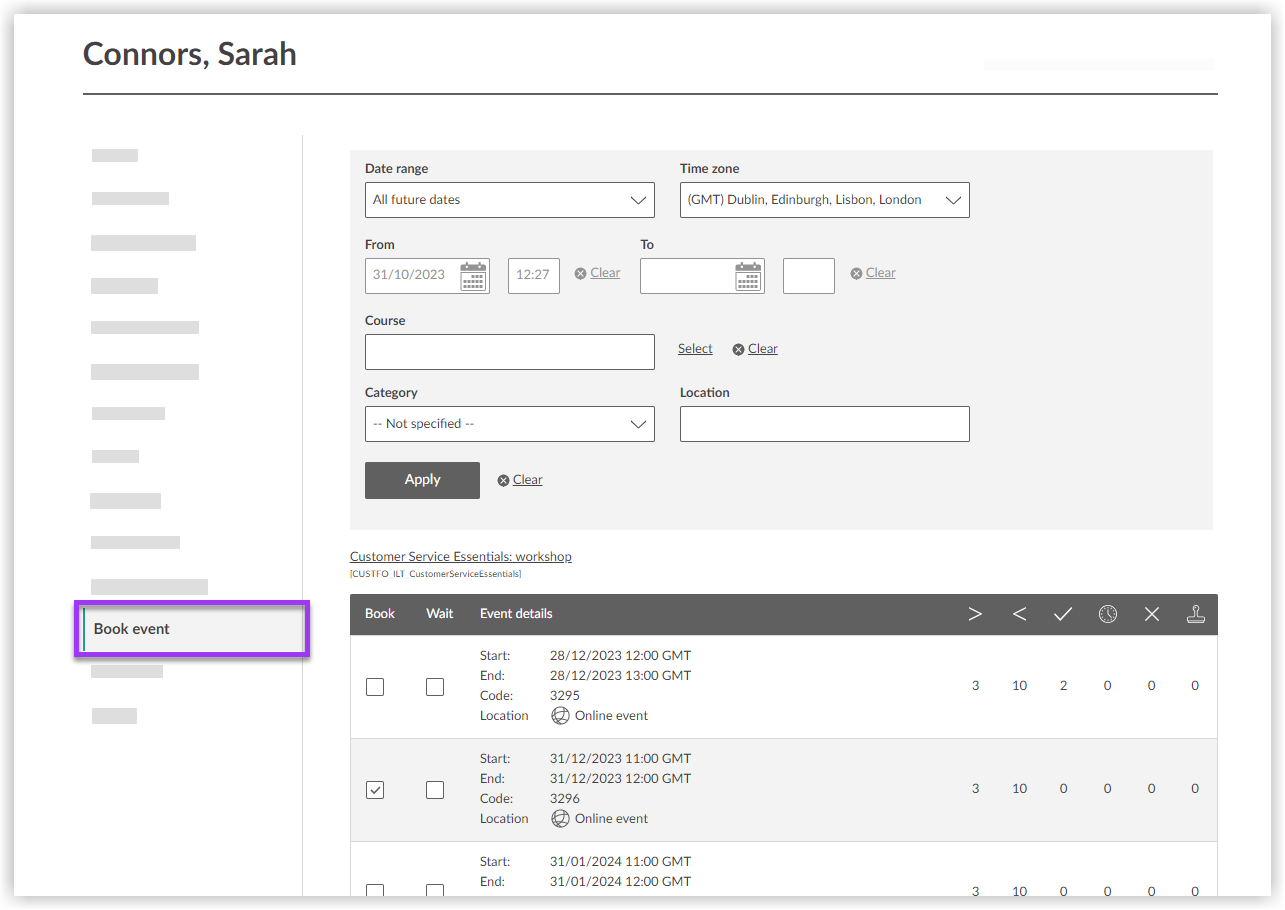
Task: Tick Book checkbox for event 3295
Action: 375,687
